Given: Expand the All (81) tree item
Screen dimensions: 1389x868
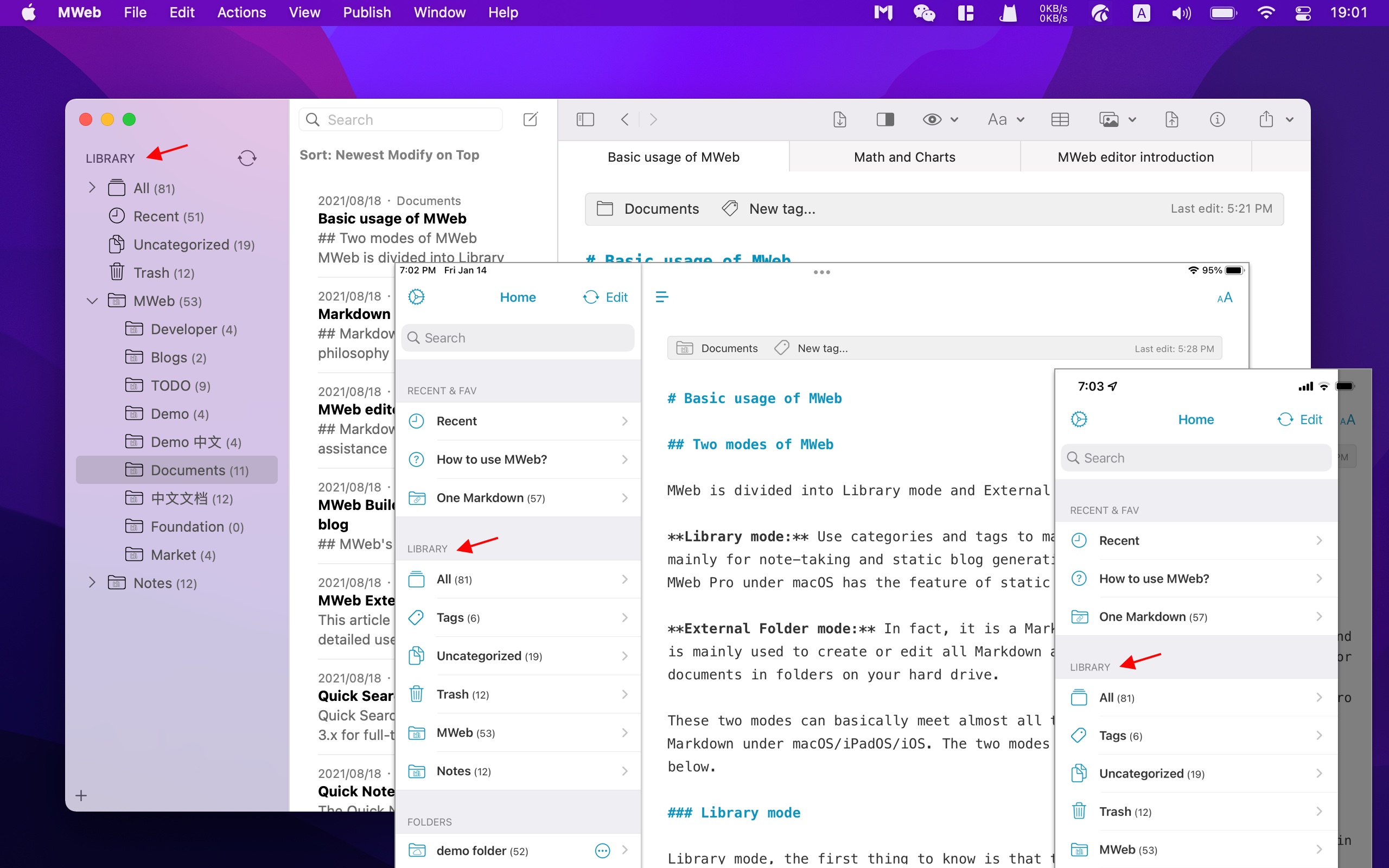Looking at the screenshot, I should tap(92, 188).
